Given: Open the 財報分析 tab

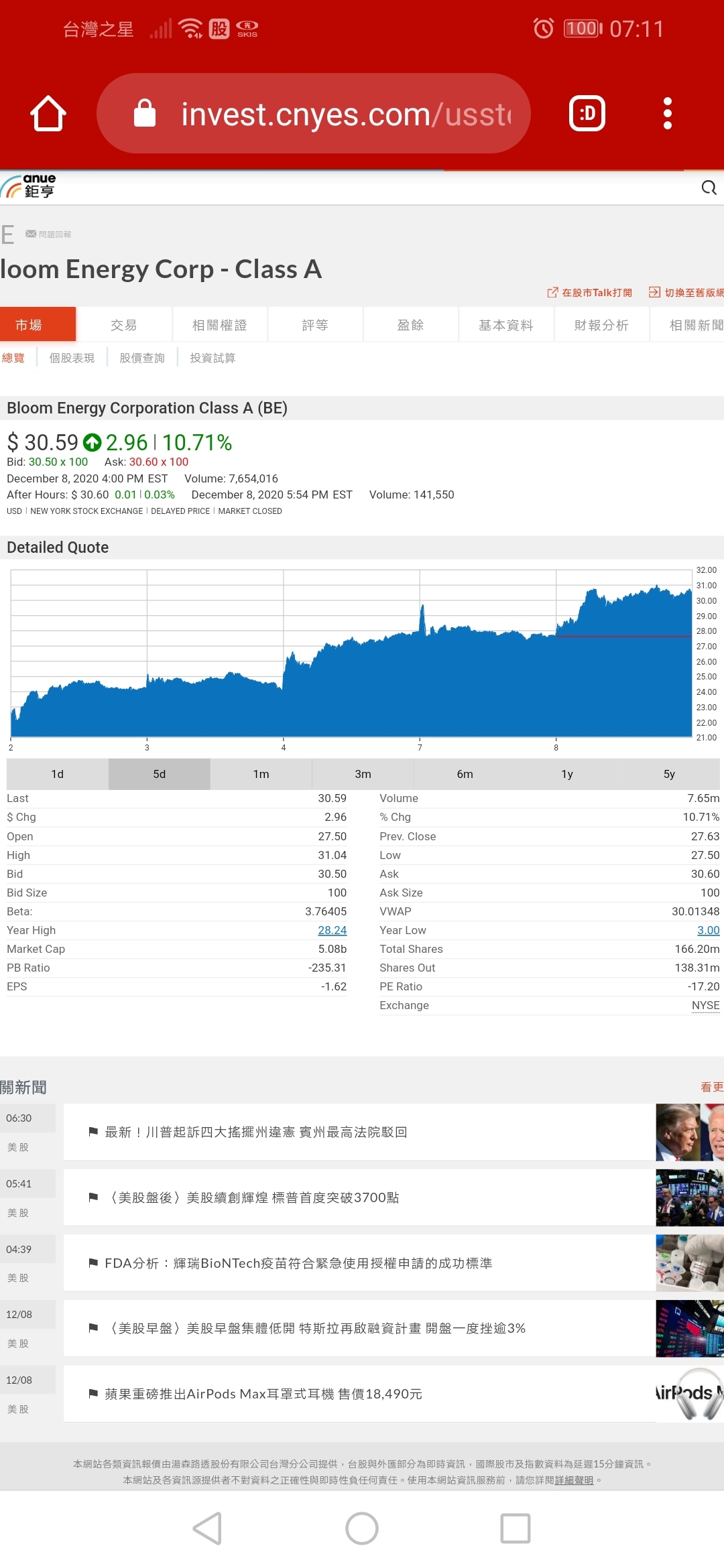Looking at the screenshot, I should pos(601,325).
